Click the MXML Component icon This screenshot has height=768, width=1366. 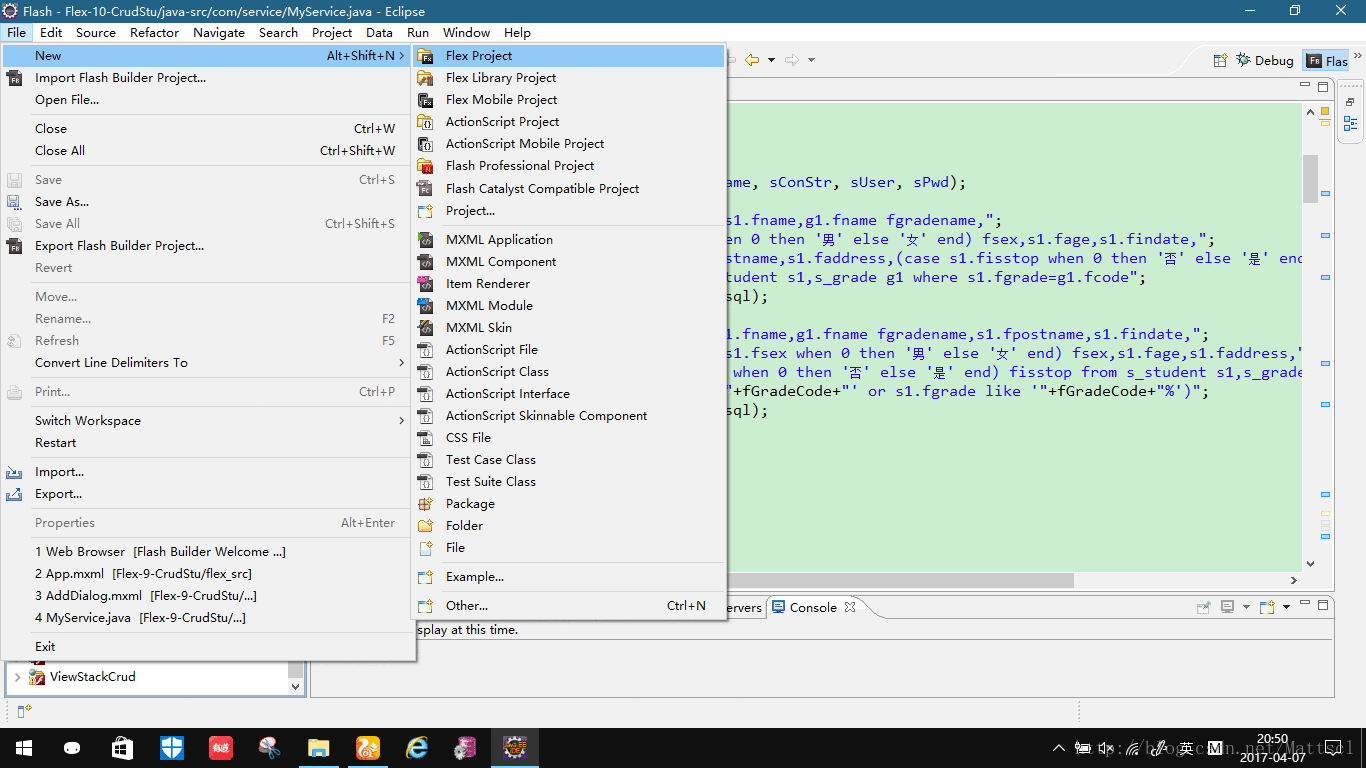click(x=426, y=262)
